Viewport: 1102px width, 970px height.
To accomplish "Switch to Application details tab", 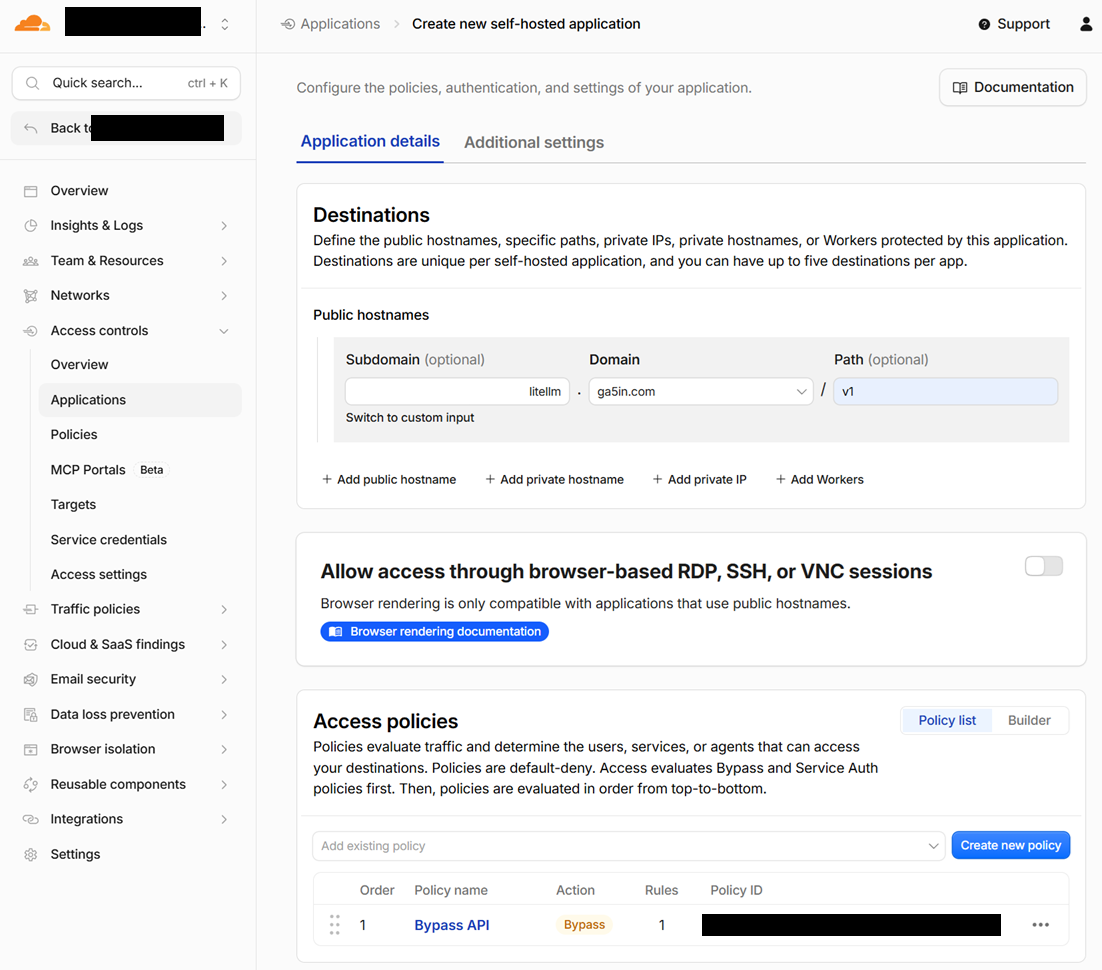I will [x=370, y=141].
